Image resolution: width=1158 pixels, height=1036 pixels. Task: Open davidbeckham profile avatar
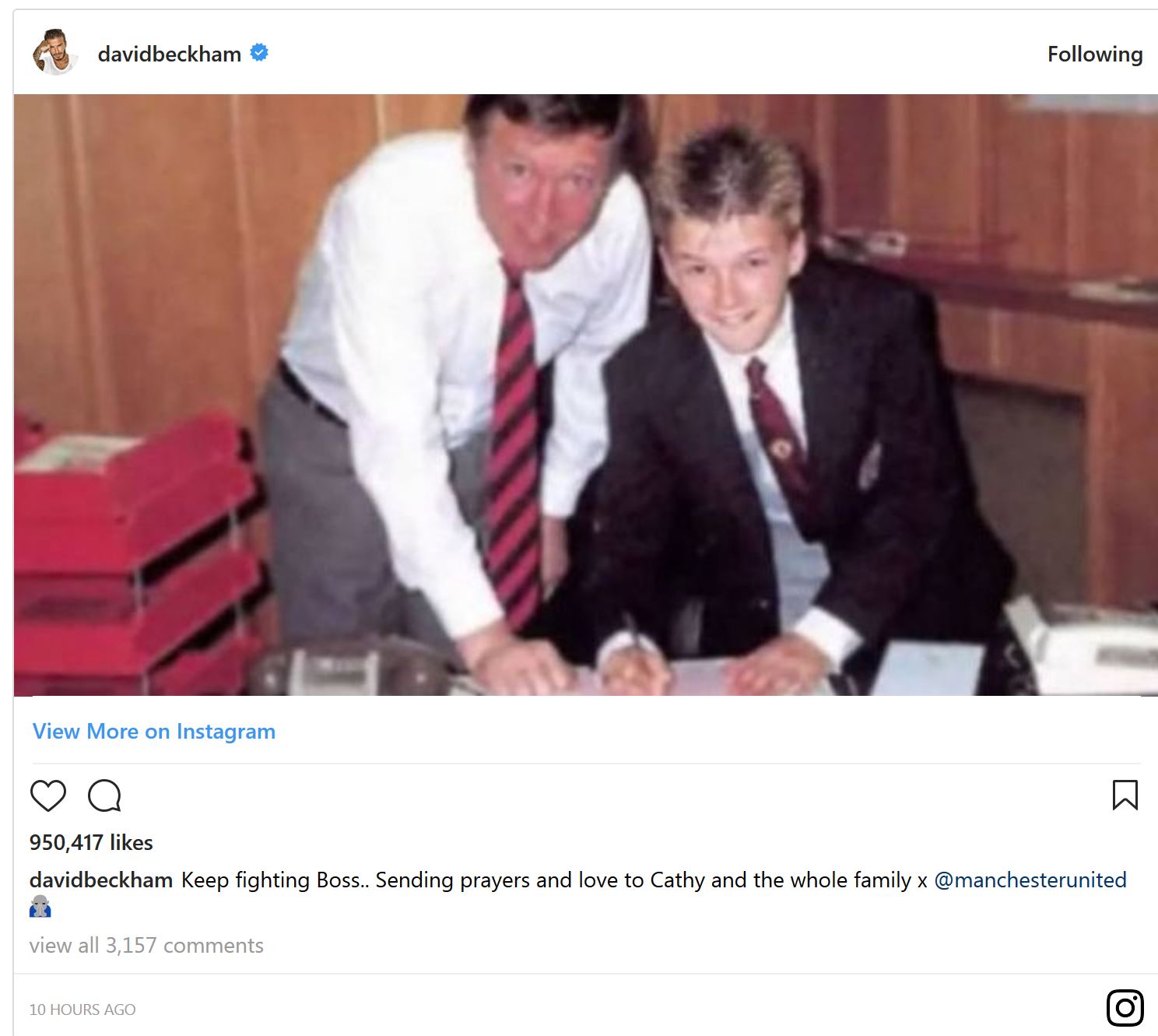point(54,52)
